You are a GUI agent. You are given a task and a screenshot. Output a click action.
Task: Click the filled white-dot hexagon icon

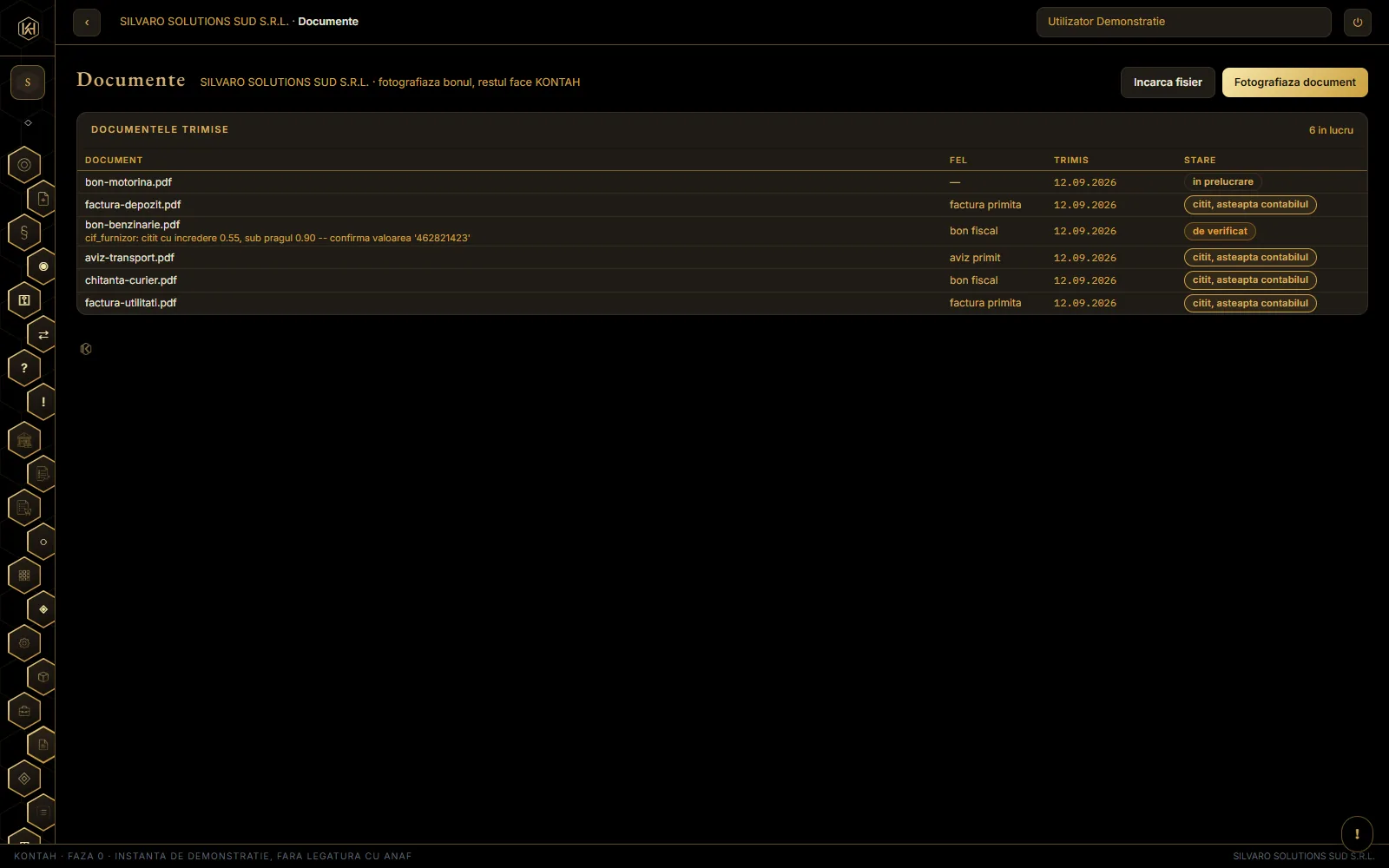(43, 266)
